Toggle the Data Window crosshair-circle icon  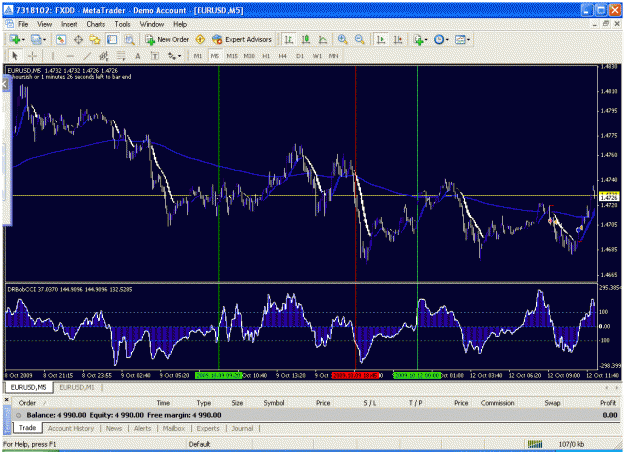(79, 39)
